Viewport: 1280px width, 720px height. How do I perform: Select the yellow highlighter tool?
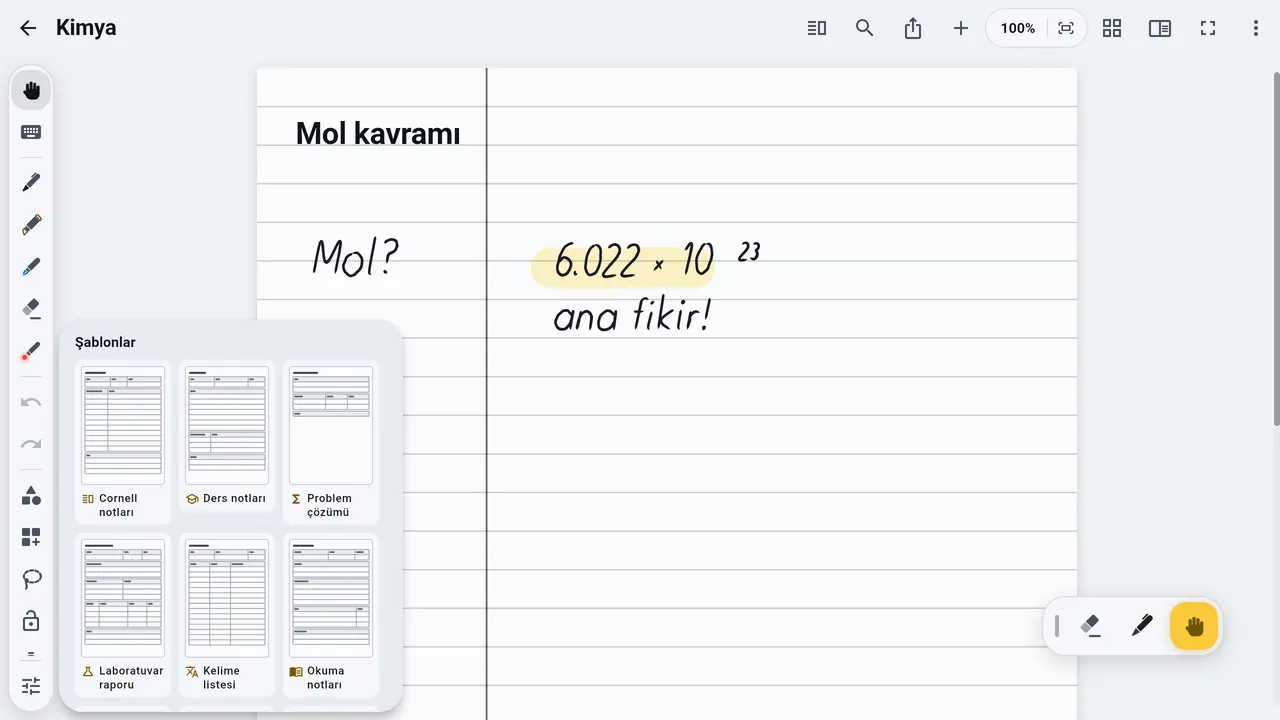[31, 225]
